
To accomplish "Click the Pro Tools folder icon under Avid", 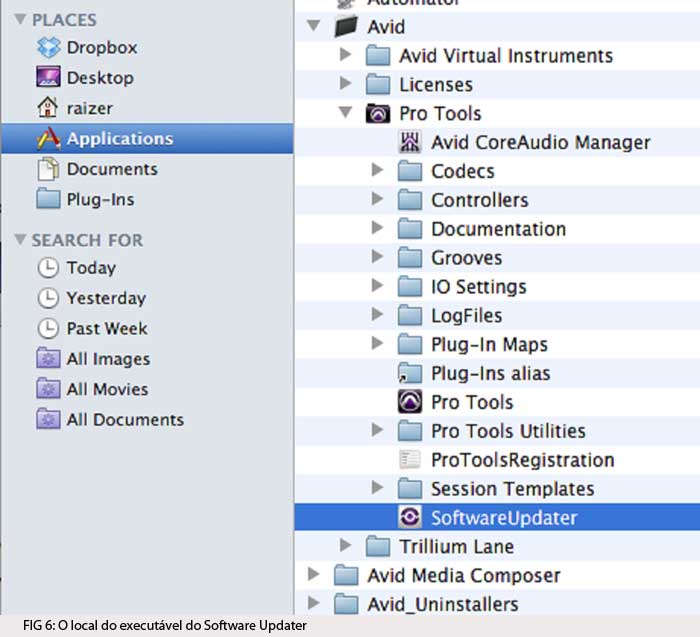I will point(378,113).
